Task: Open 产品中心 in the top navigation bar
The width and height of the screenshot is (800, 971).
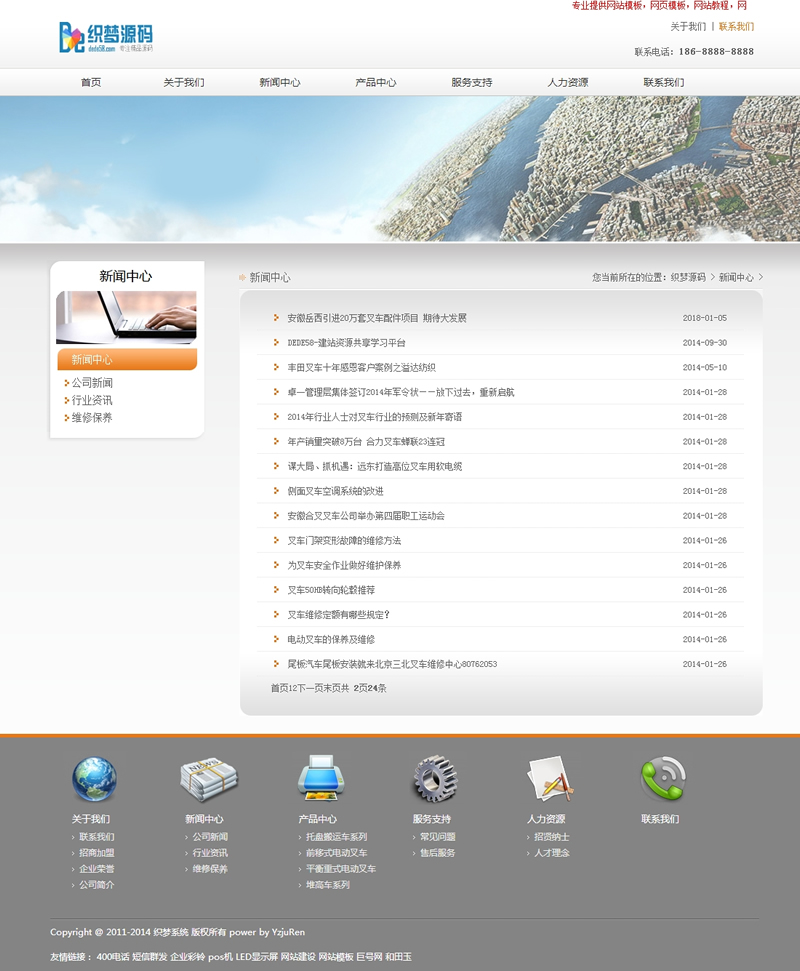Action: pos(376,83)
